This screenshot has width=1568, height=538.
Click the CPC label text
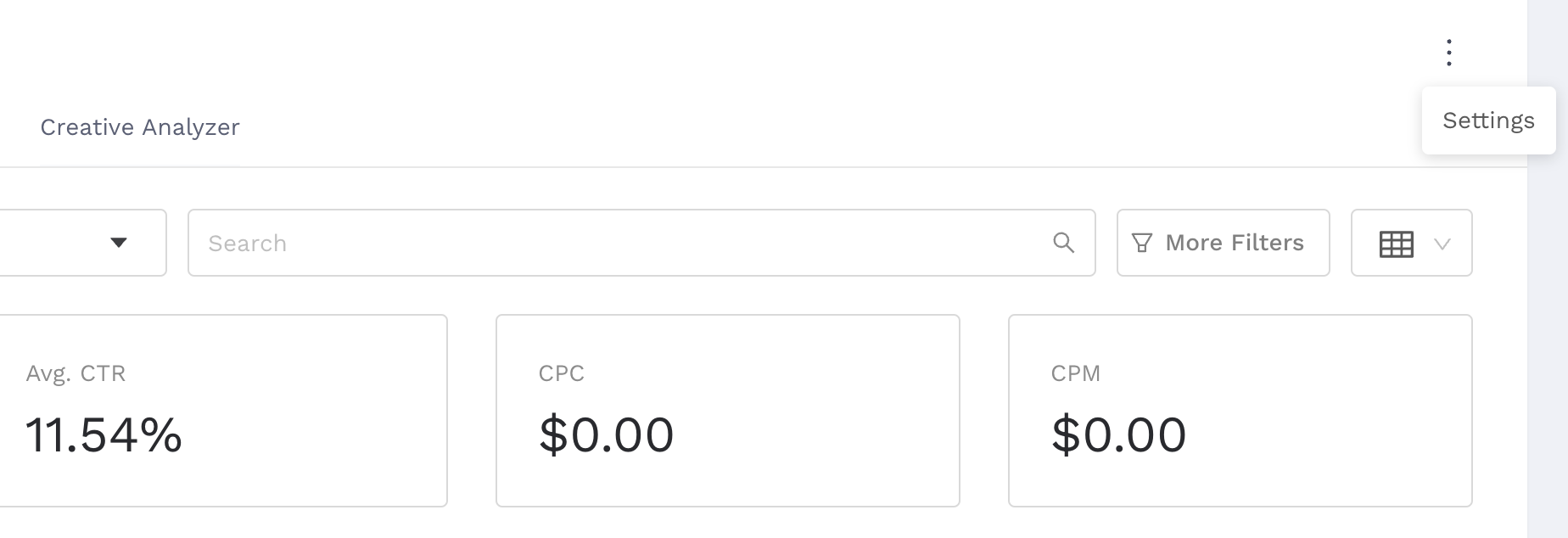point(561,373)
